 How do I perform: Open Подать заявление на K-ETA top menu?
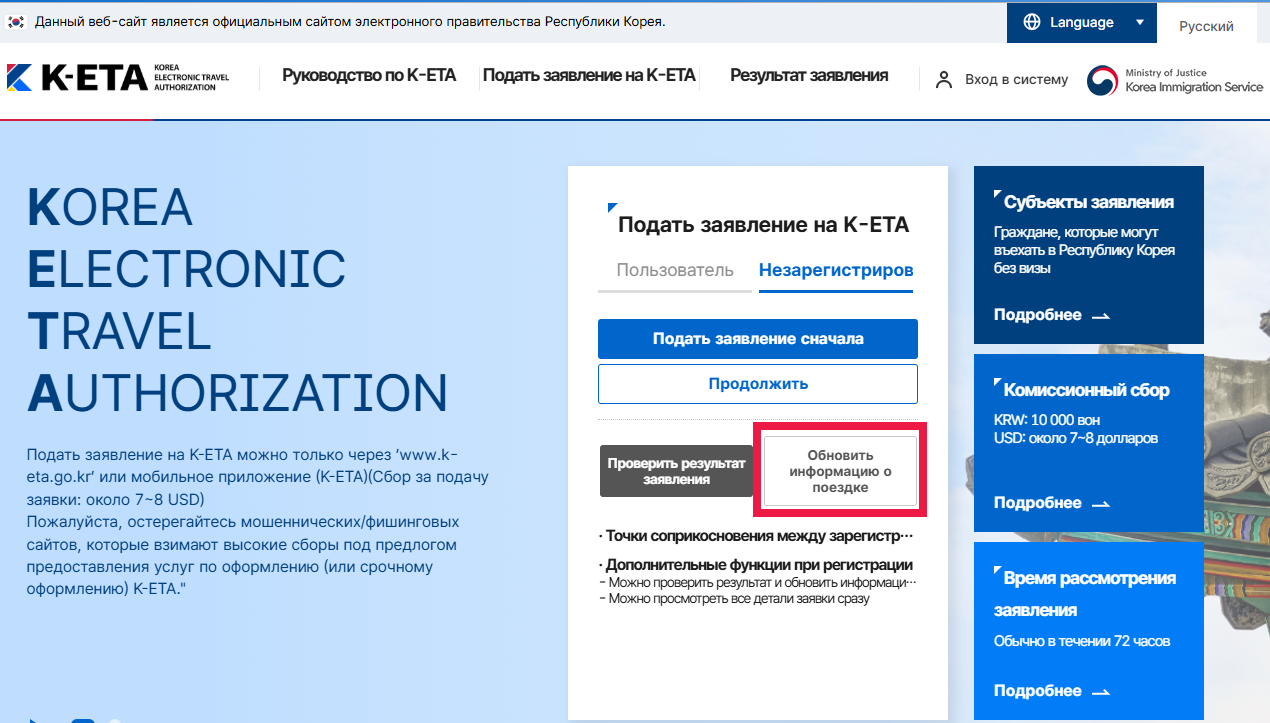coord(589,75)
